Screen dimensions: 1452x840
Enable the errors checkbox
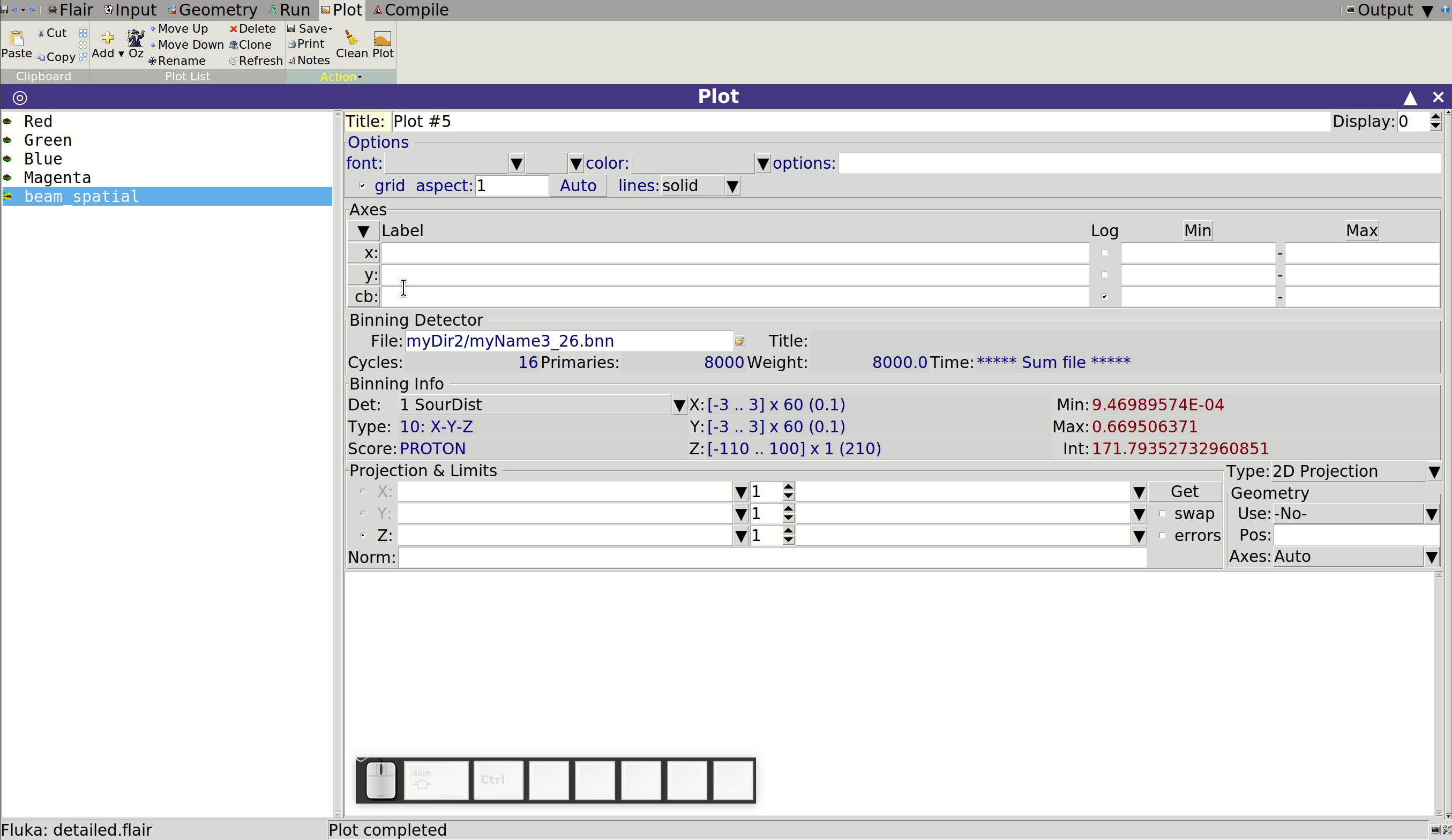[x=1163, y=536]
